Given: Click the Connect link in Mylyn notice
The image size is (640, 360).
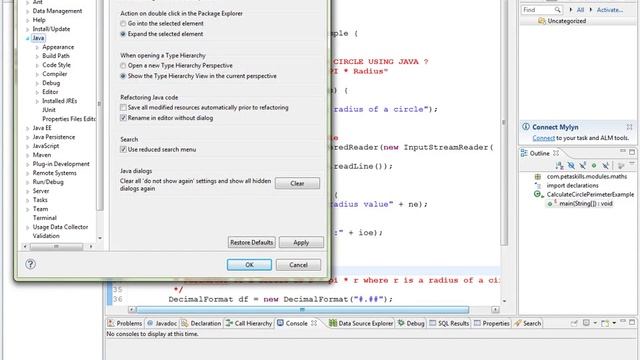Looking at the screenshot, I should click(544, 138).
